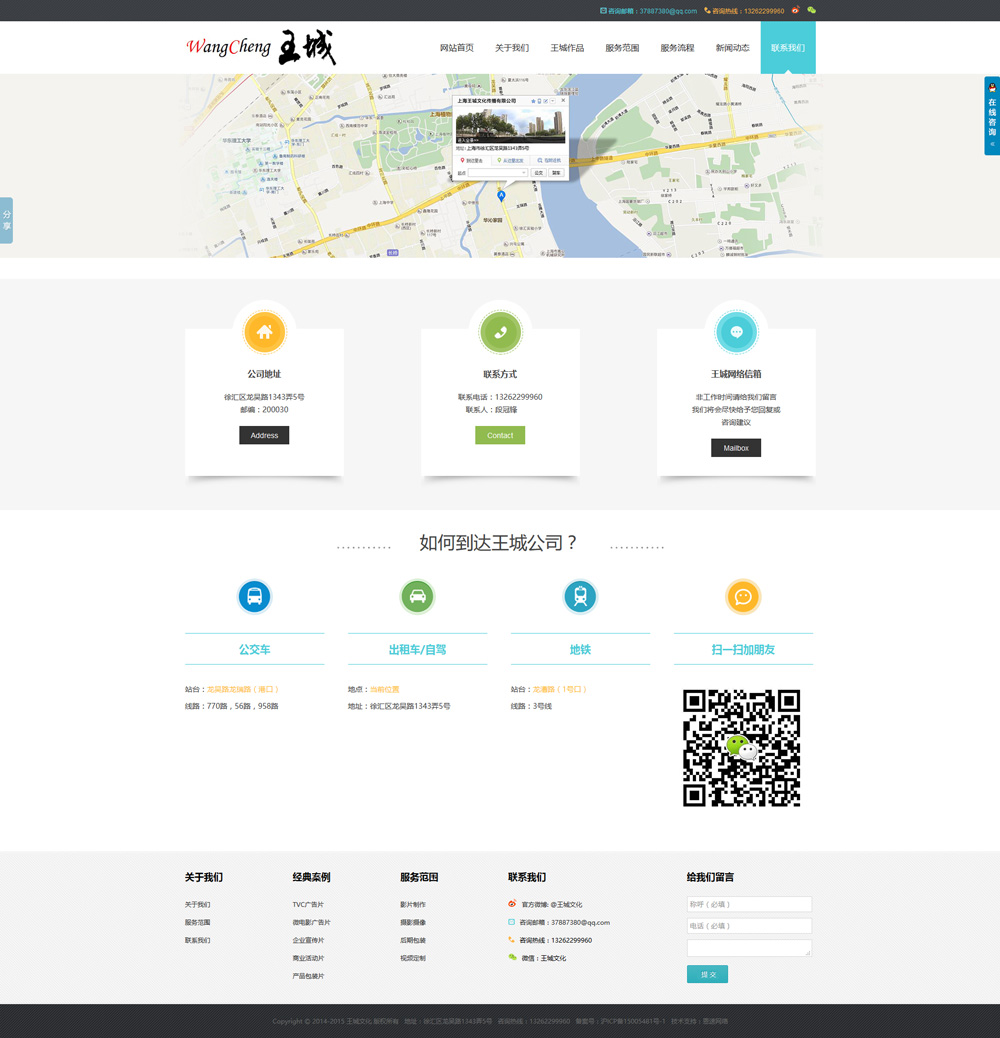The height and width of the screenshot is (1038, 1000).
Task: Open 新闻动态 navigation item
Action: 733,48
